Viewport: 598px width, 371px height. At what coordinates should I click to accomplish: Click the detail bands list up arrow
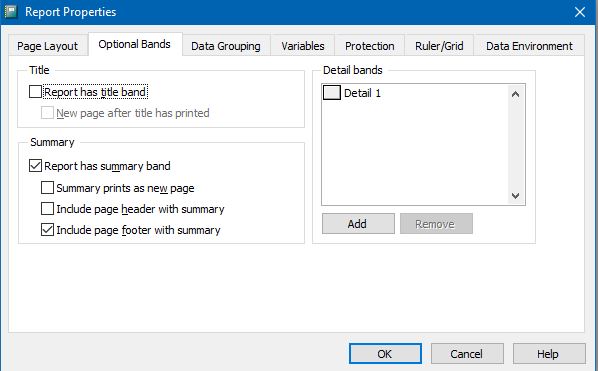[x=515, y=94]
